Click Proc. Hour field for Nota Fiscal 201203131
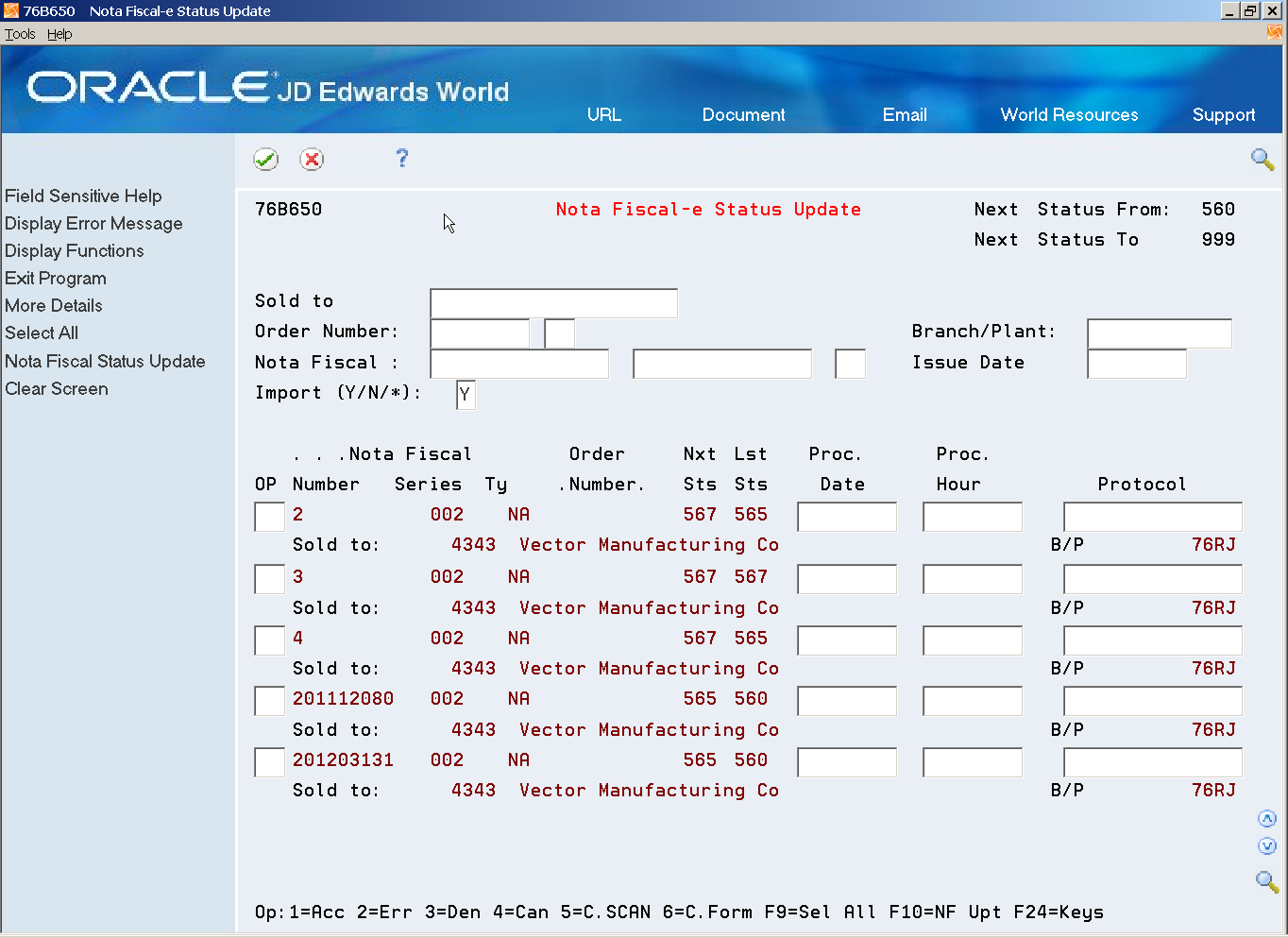1288x938 pixels. (973, 762)
